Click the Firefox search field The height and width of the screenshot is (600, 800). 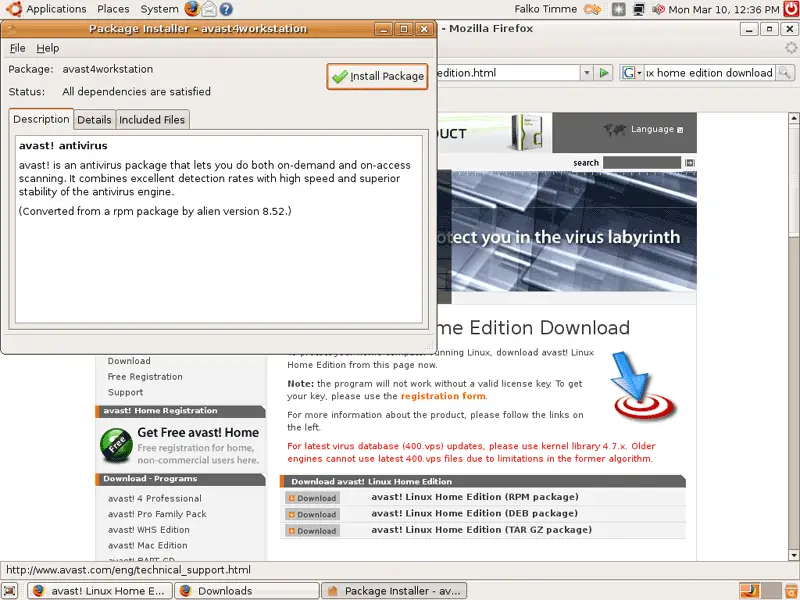pos(709,73)
